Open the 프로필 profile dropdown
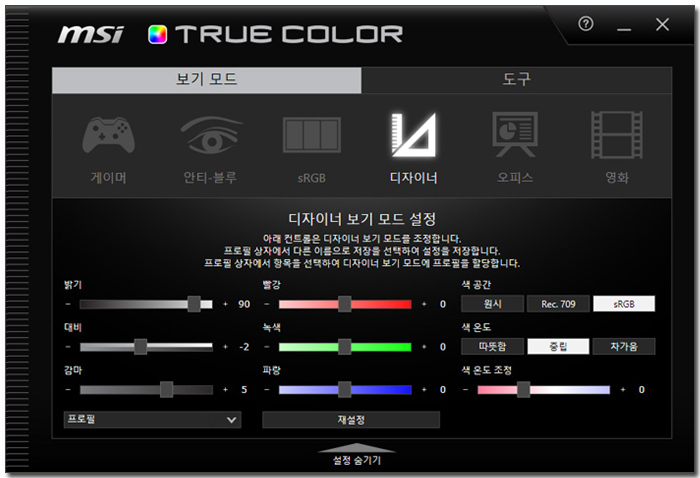The height and width of the screenshot is (478, 700). 151,420
